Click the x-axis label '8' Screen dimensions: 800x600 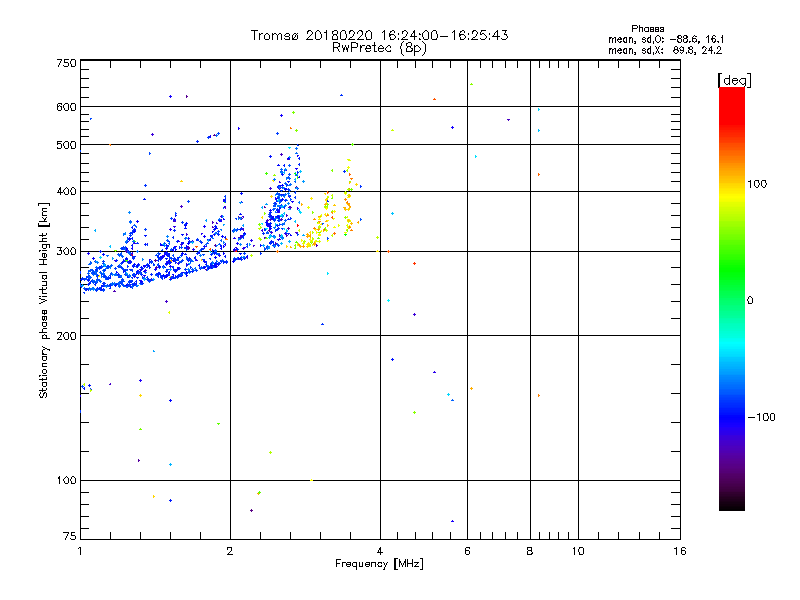(530, 551)
